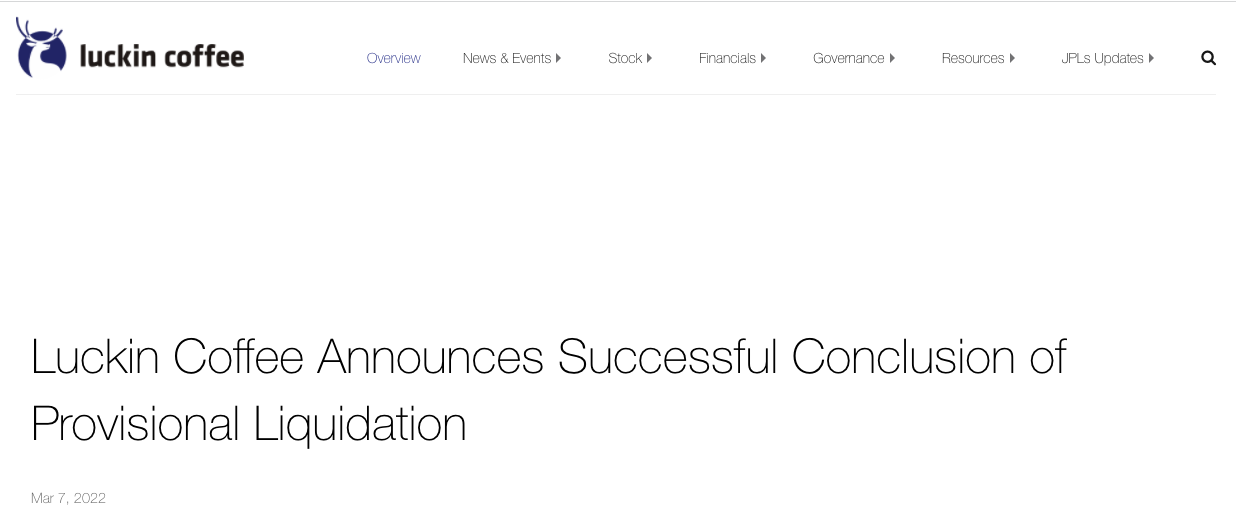Image resolution: width=1236 pixels, height=523 pixels.
Task: Click the Provisional Liquidation article headline
Action: point(548,390)
